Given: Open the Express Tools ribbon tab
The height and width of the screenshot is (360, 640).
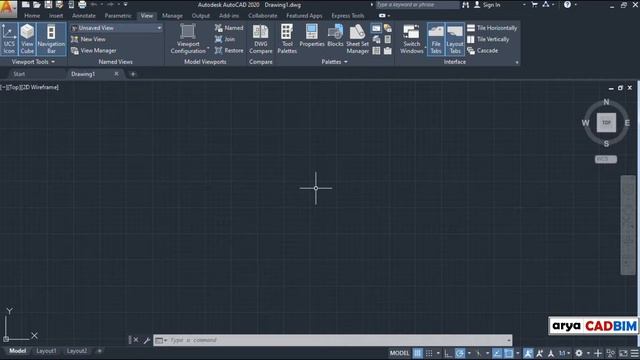Looking at the screenshot, I should click(347, 16).
